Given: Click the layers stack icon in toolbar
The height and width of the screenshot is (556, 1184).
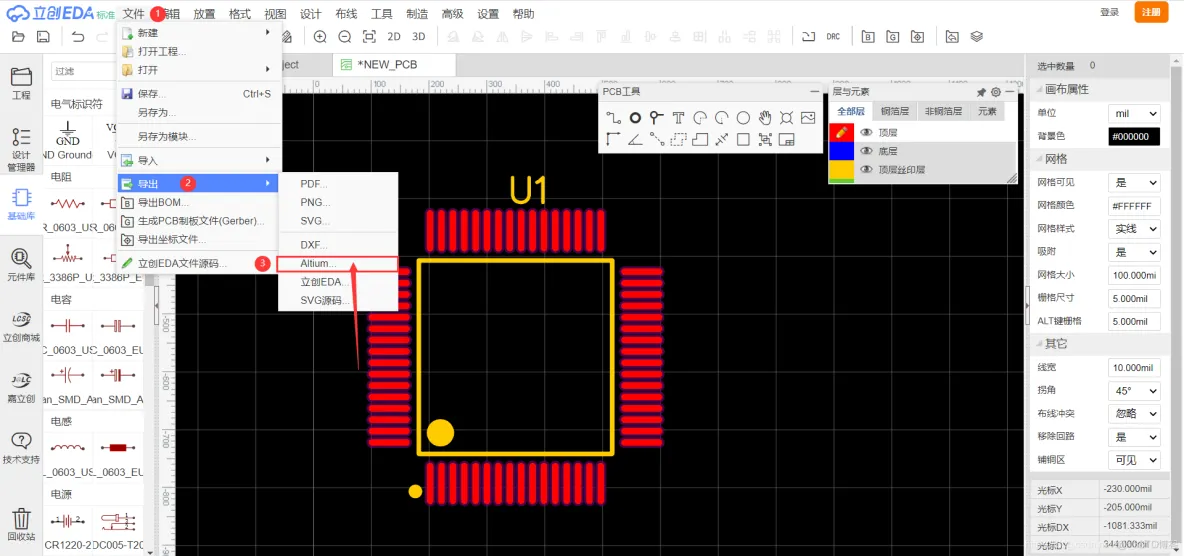Looking at the screenshot, I should click(976, 36).
